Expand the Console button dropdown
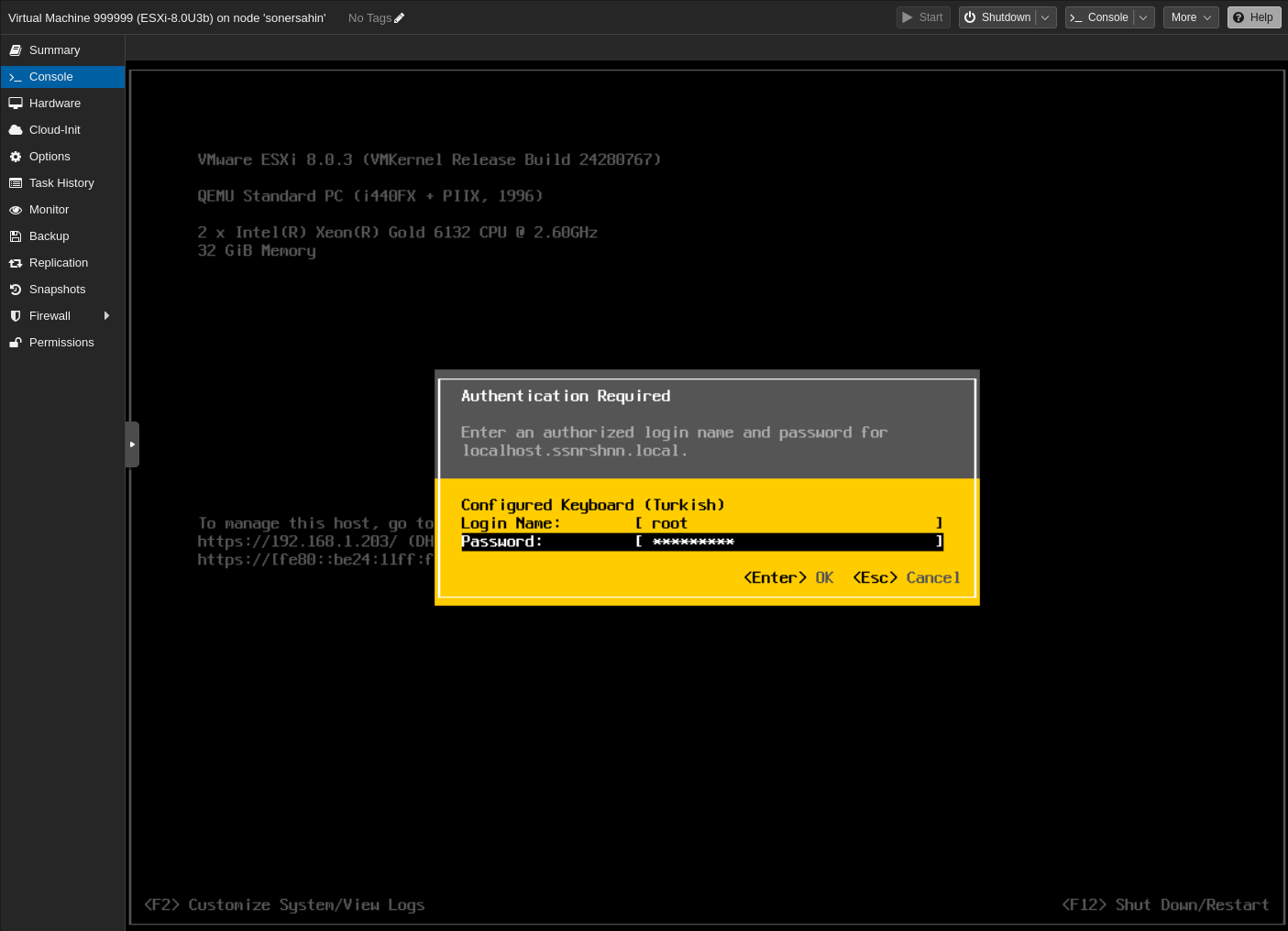Image resolution: width=1288 pixels, height=931 pixels. (1143, 16)
